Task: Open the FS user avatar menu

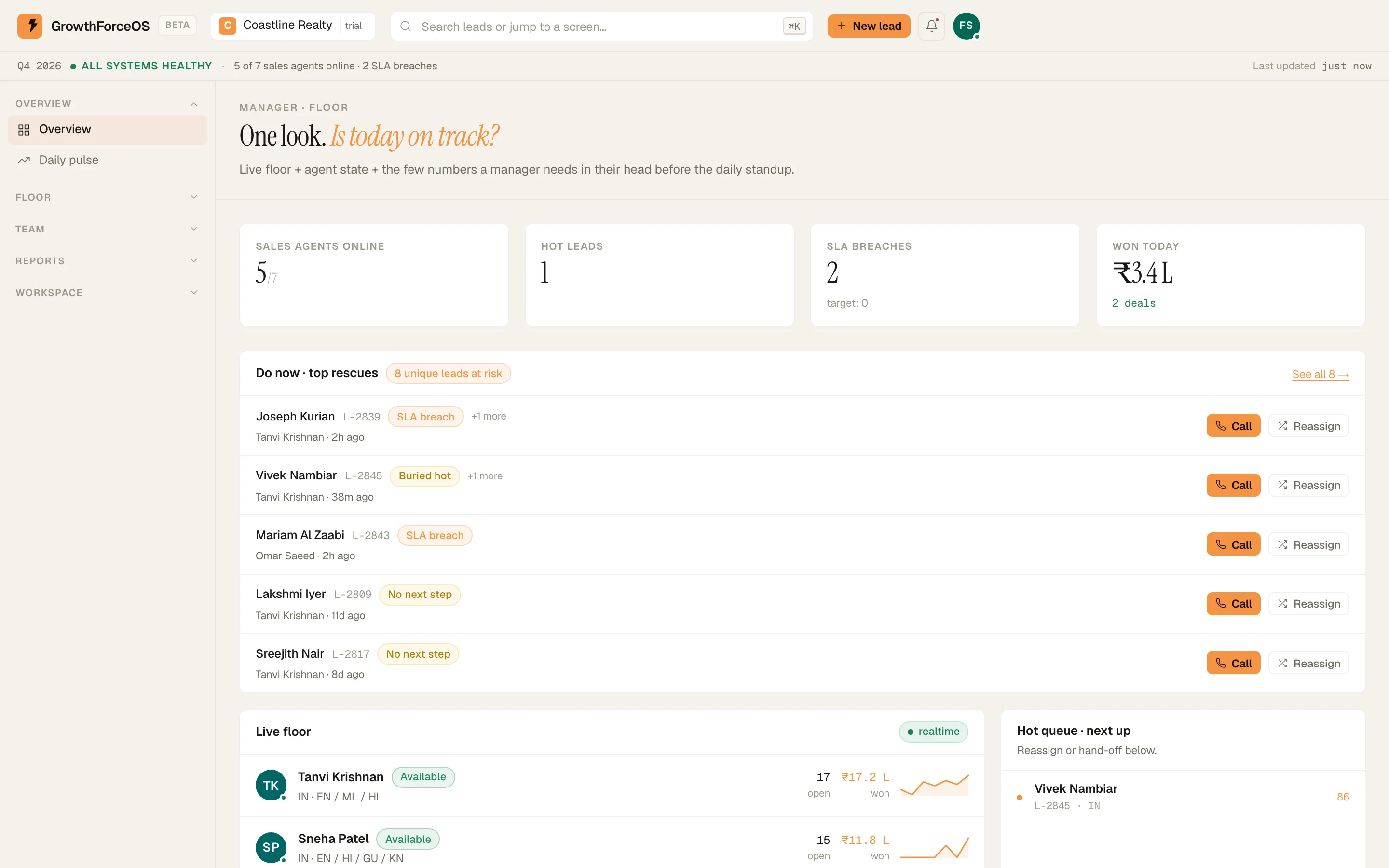Action: pyautogui.click(x=966, y=26)
